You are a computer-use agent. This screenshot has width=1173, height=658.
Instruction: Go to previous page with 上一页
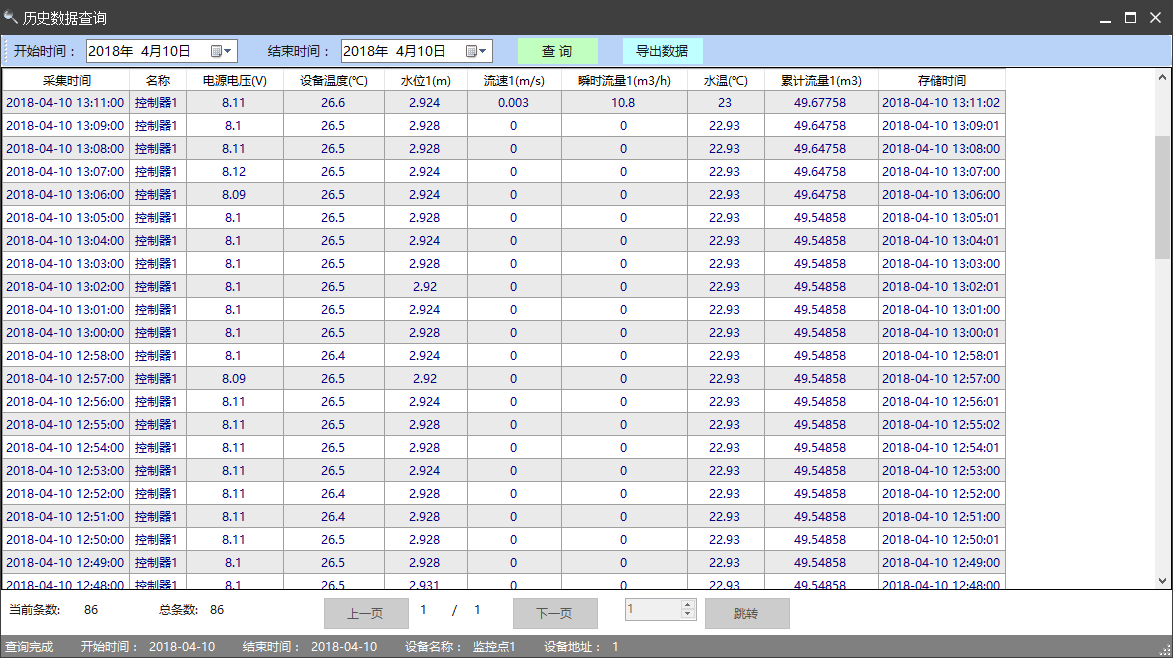pyautogui.click(x=366, y=613)
